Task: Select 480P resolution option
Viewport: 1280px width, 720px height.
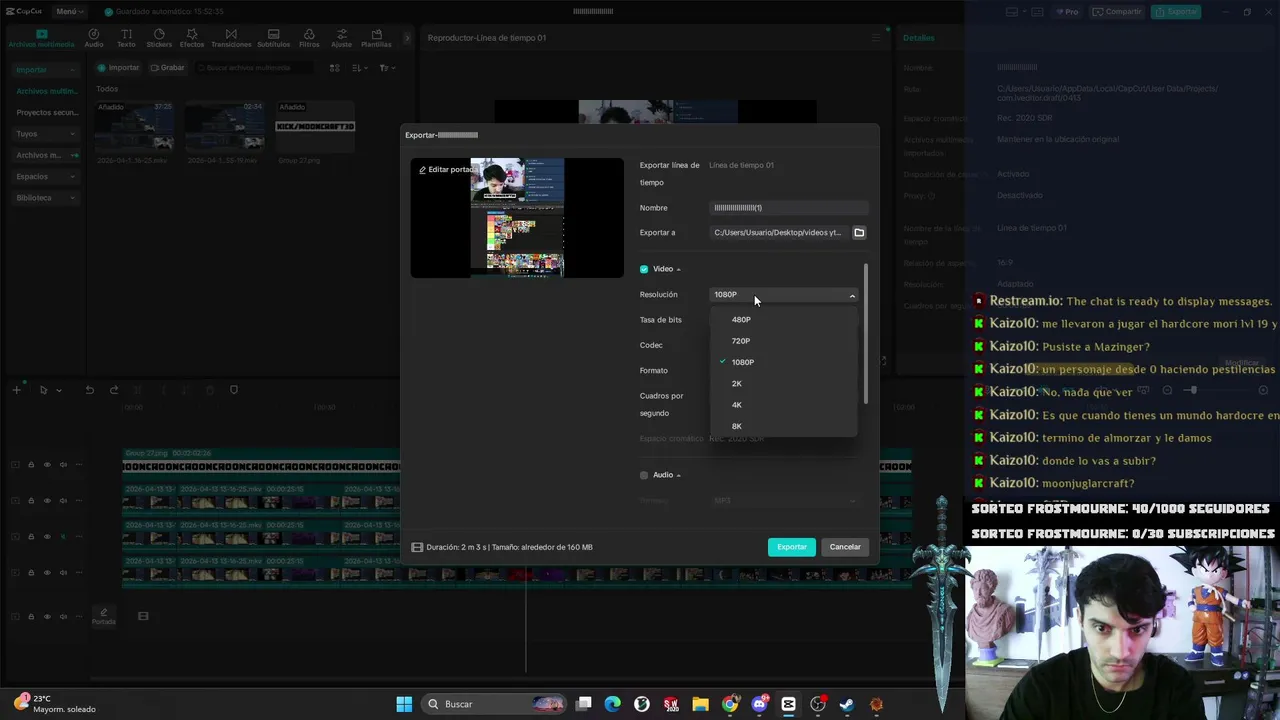Action: 783,320
